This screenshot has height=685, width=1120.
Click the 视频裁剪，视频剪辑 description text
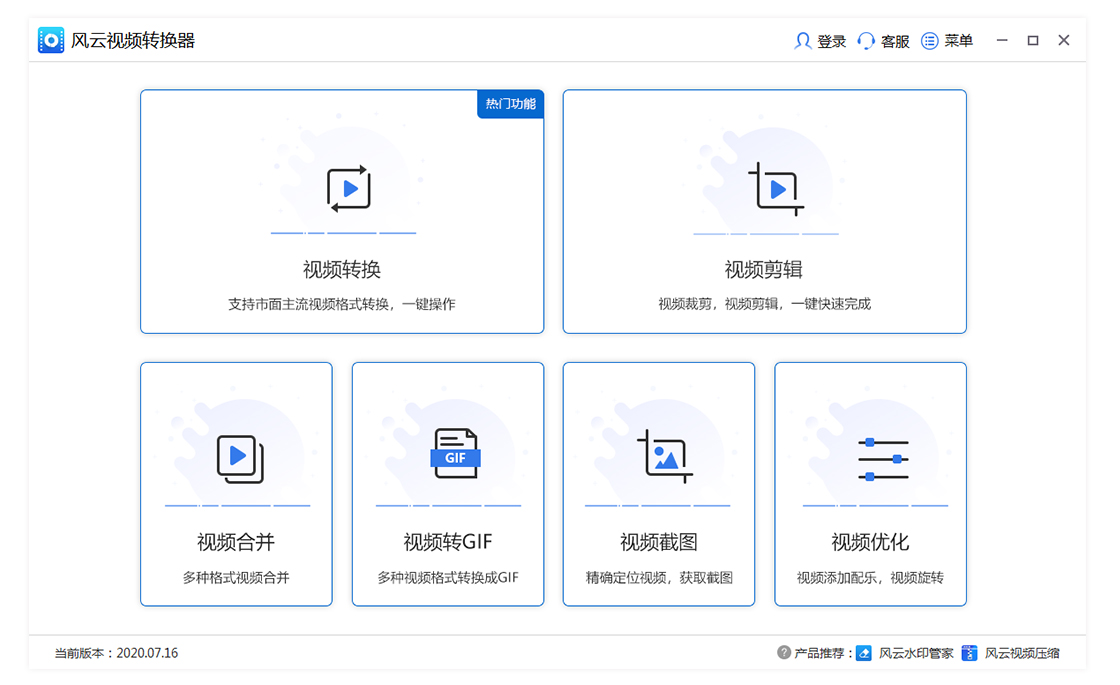(764, 304)
